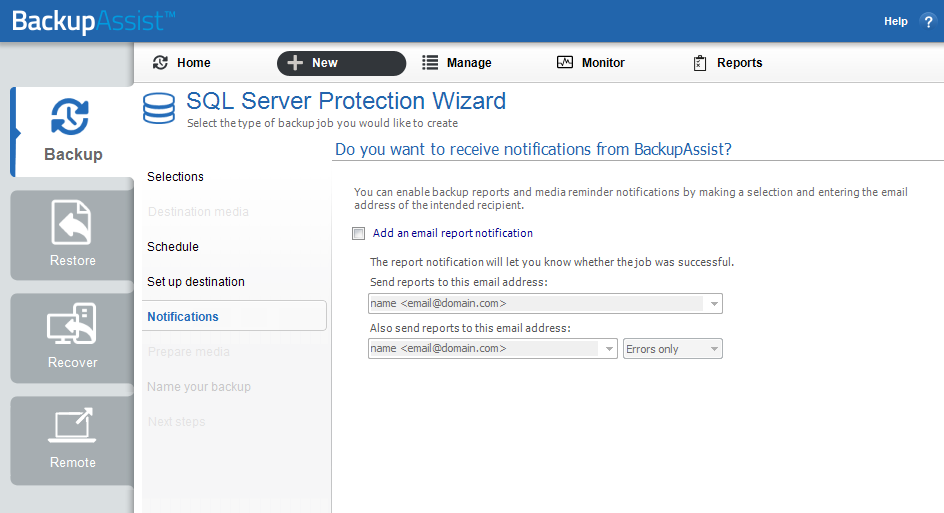Click the Manage list icon

[x=430, y=63]
